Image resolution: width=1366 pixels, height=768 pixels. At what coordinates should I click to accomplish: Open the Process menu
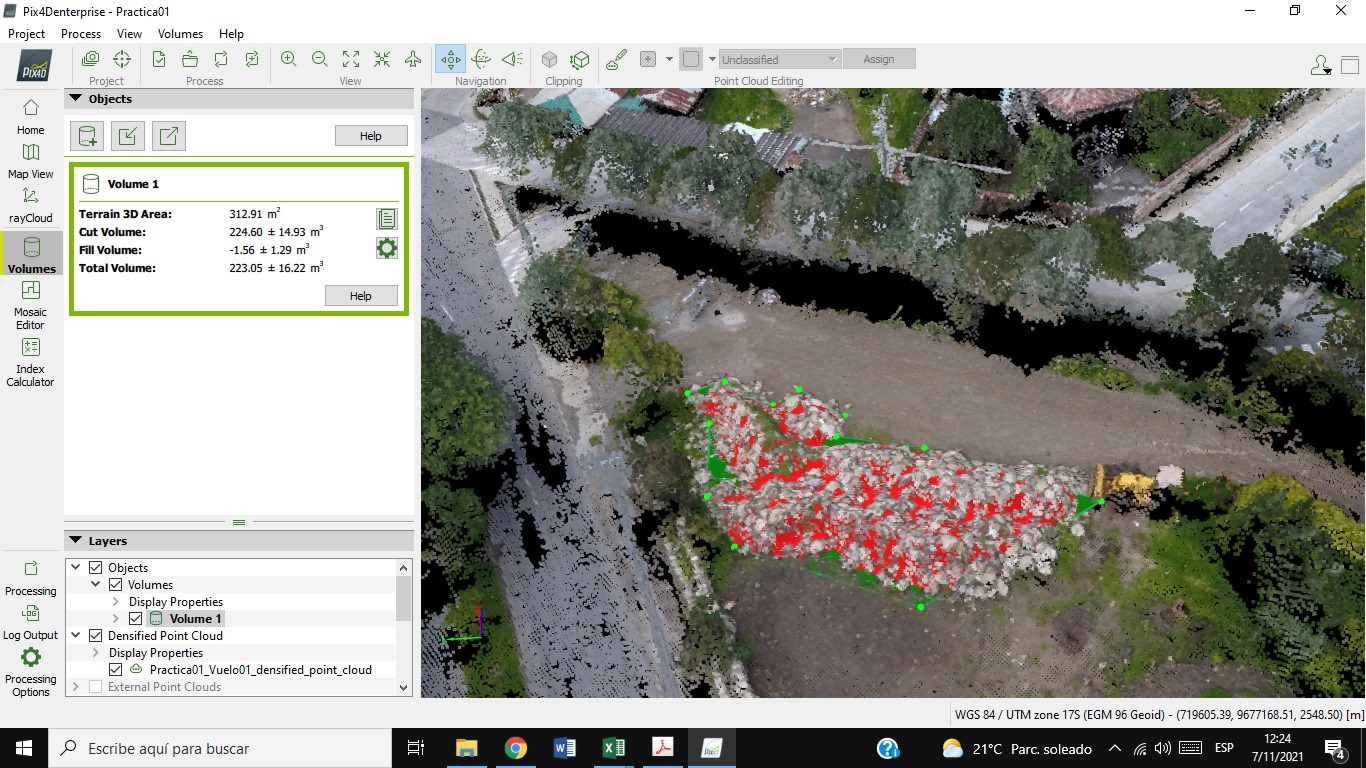coord(81,34)
